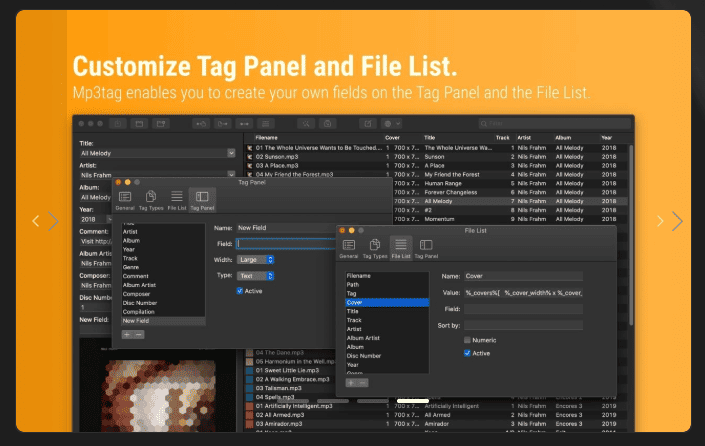Select Compilation in Tag Panel field list
The height and width of the screenshot is (446, 705).
pyautogui.click(x=163, y=312)
